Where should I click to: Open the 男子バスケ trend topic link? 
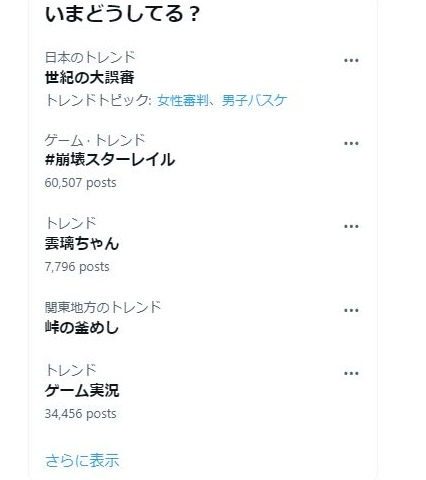pos(254,100)
